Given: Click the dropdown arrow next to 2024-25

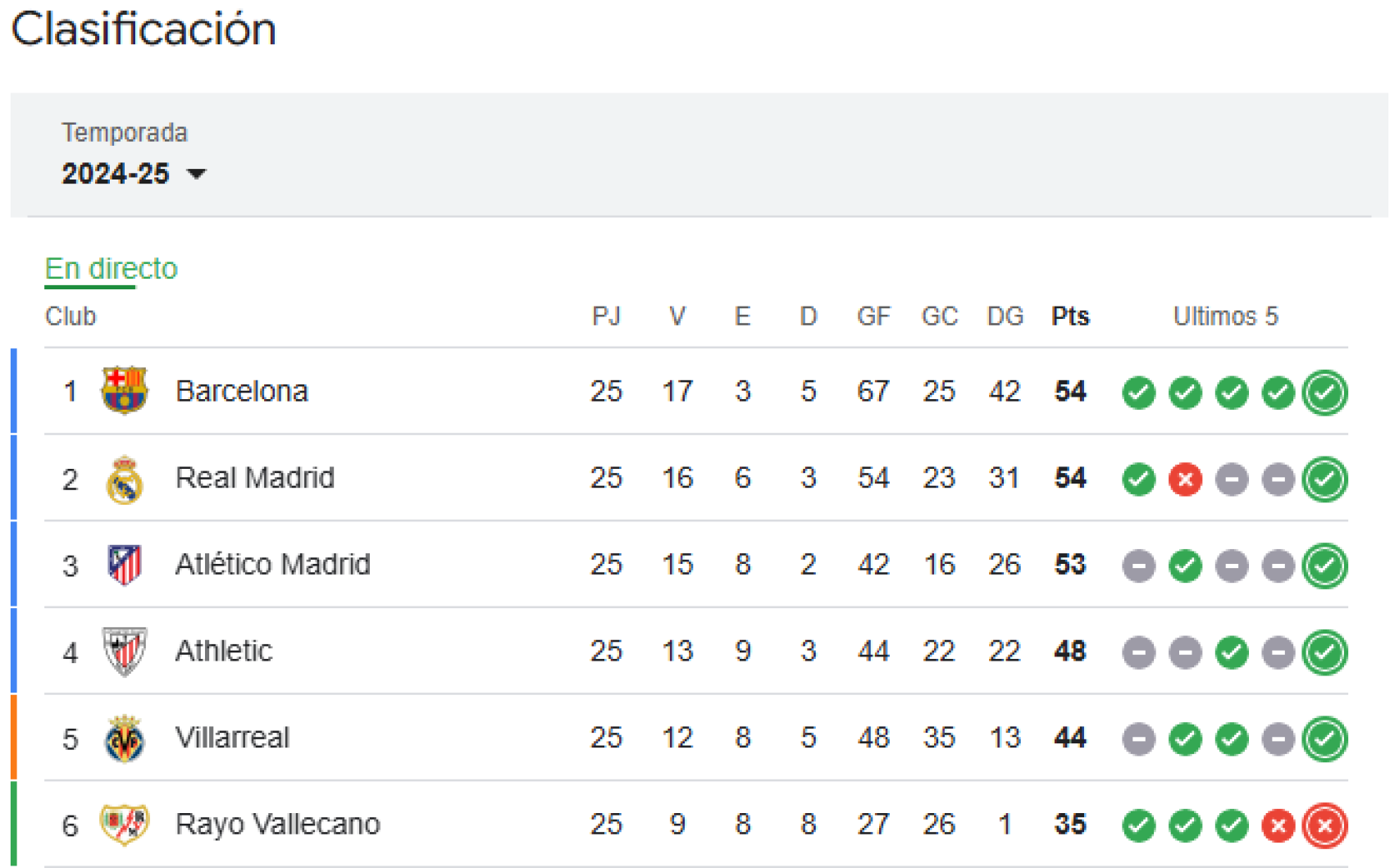Looking at the screenshot, I should [197, 175].
